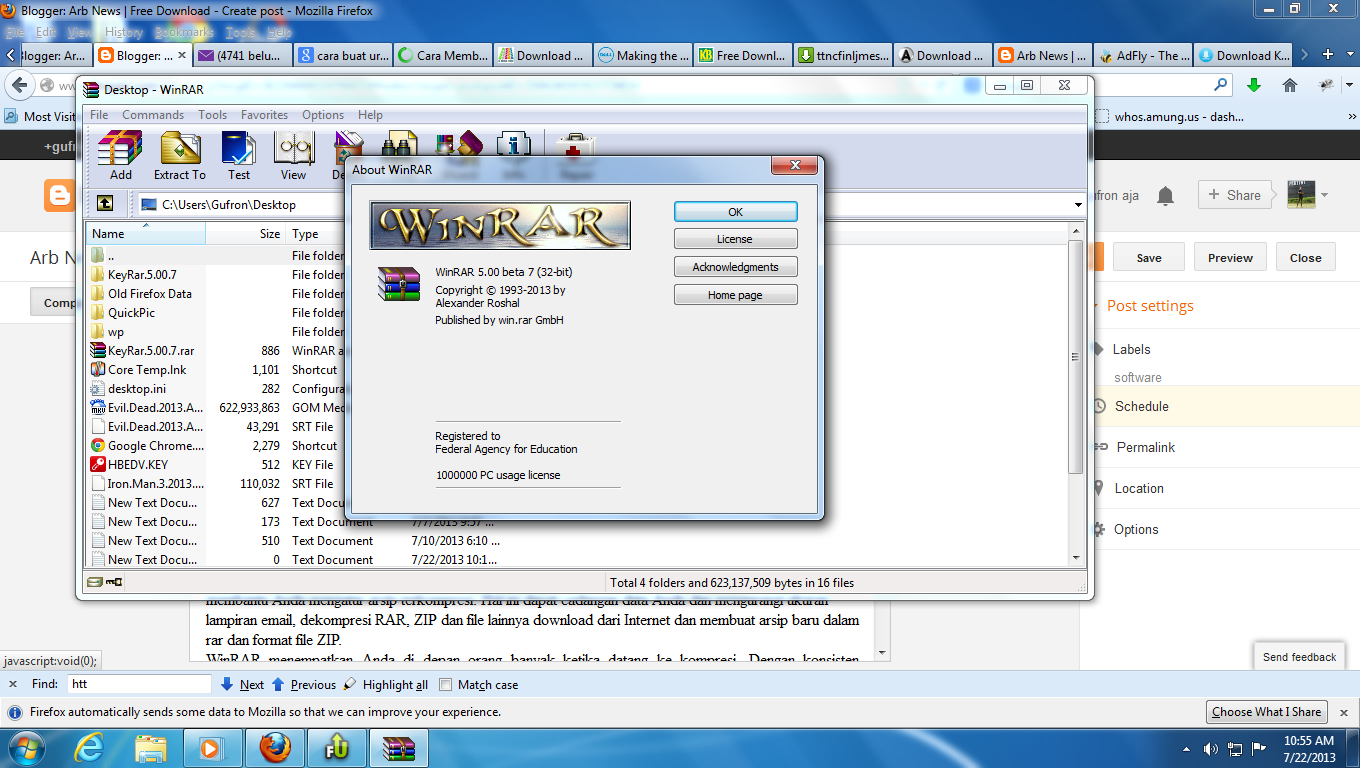Expand the WinRAR path address dropdown
1360x768 pixels.
pos(1078,205)
